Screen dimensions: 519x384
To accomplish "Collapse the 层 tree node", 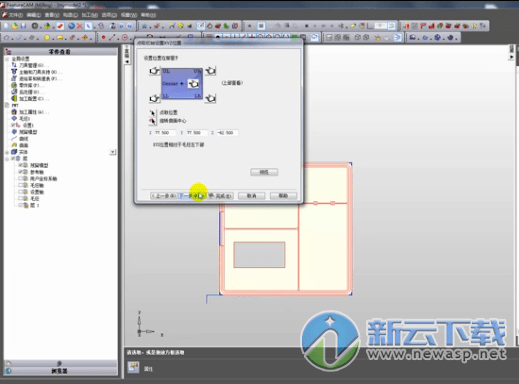I will (7, 159).
